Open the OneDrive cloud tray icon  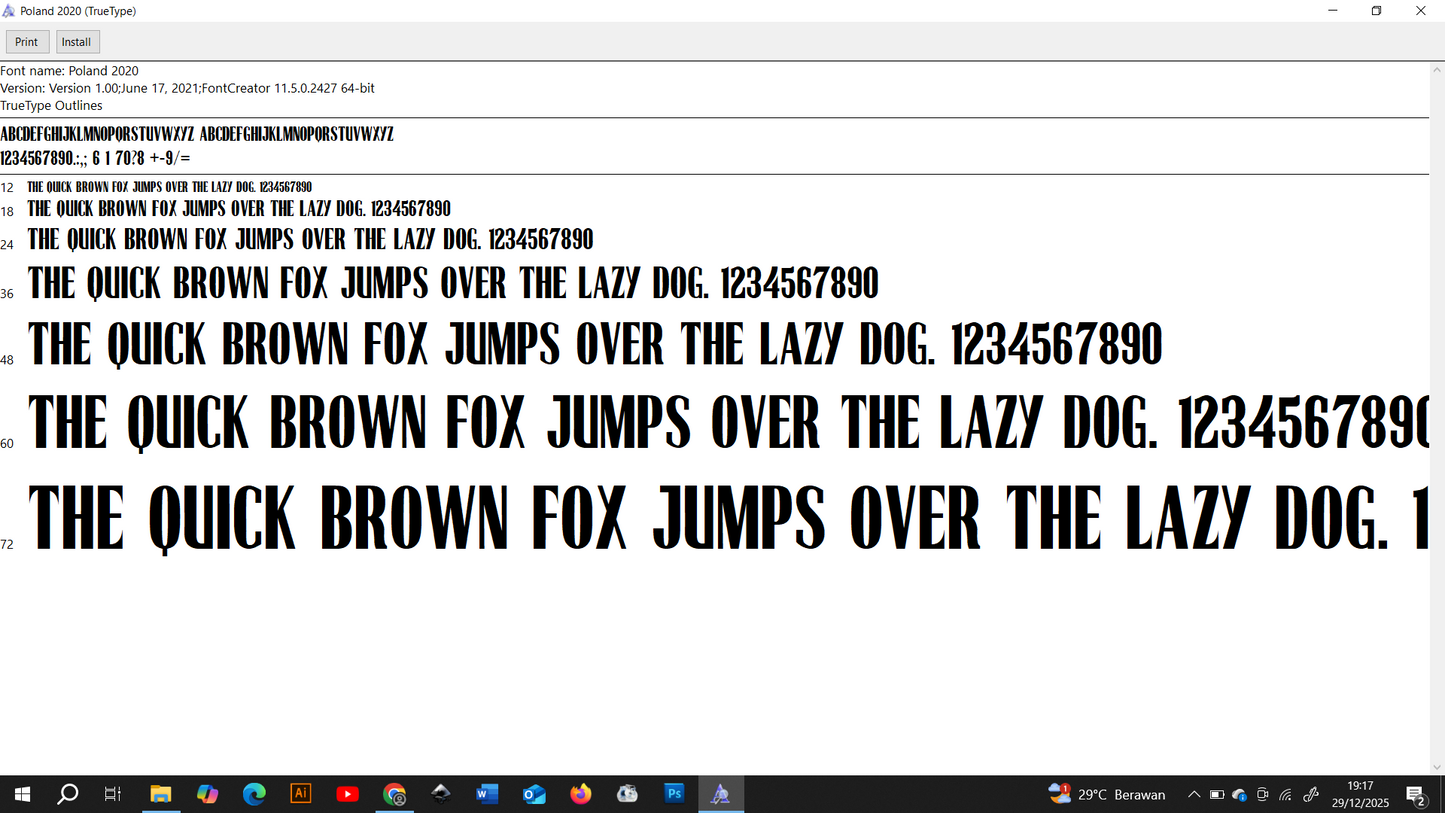tap(1240, 795)
